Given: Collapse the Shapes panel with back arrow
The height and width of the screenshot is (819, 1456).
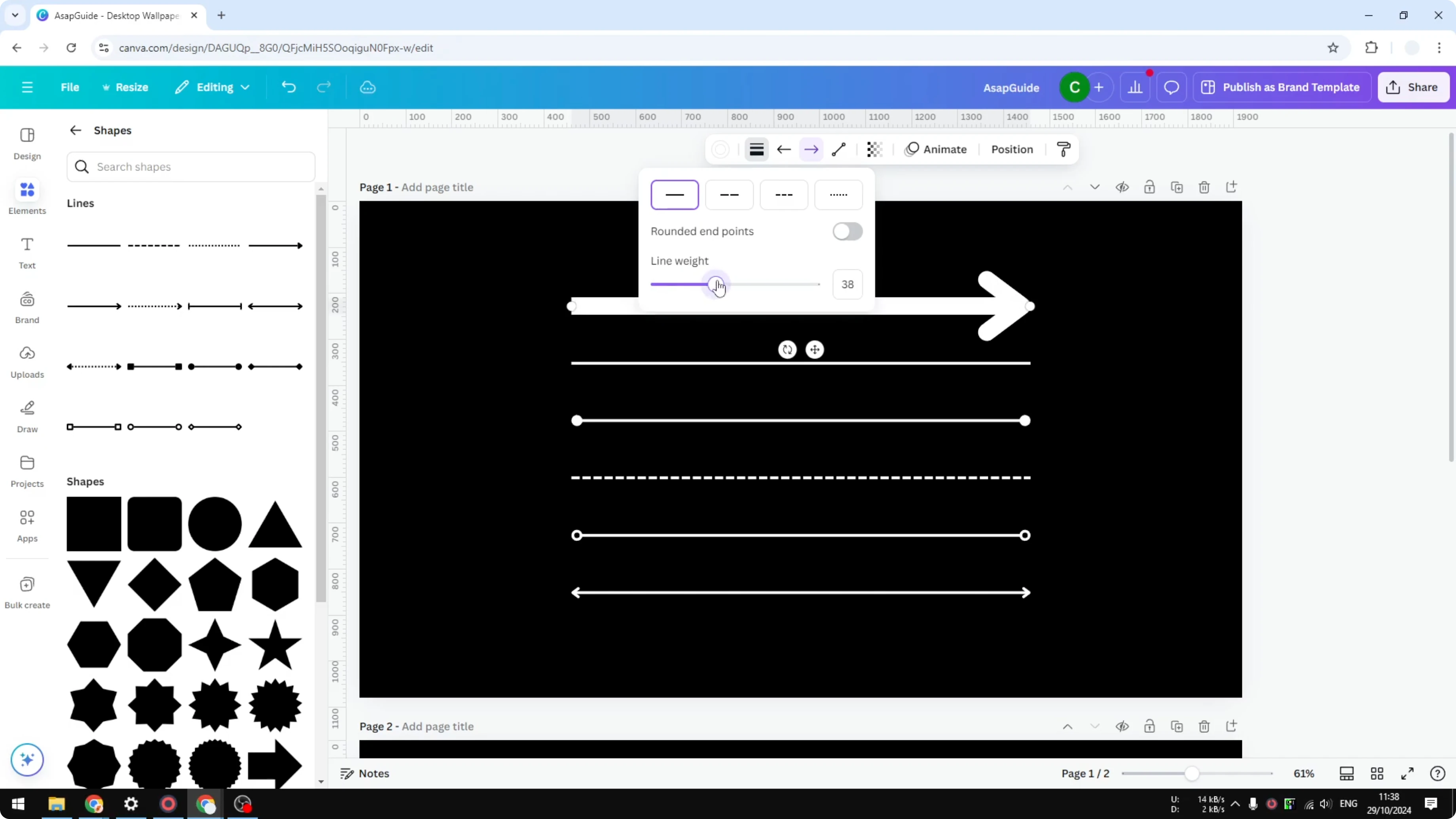Looking at the screenshot, I should coord(75,130).
